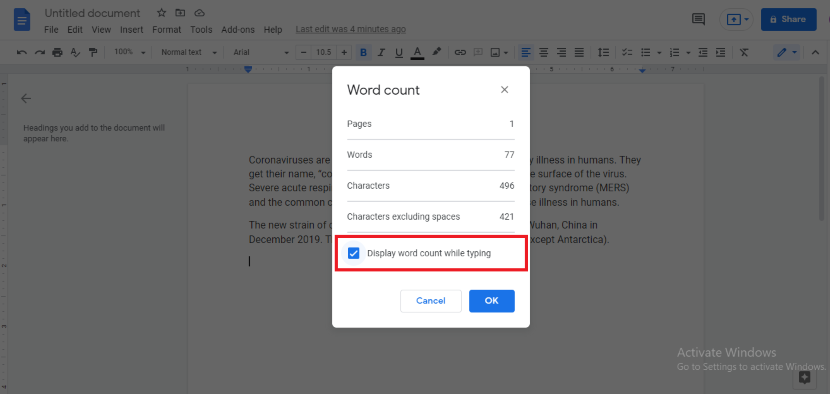Redo the last action
Screen dimensions: 830x394
40,52
